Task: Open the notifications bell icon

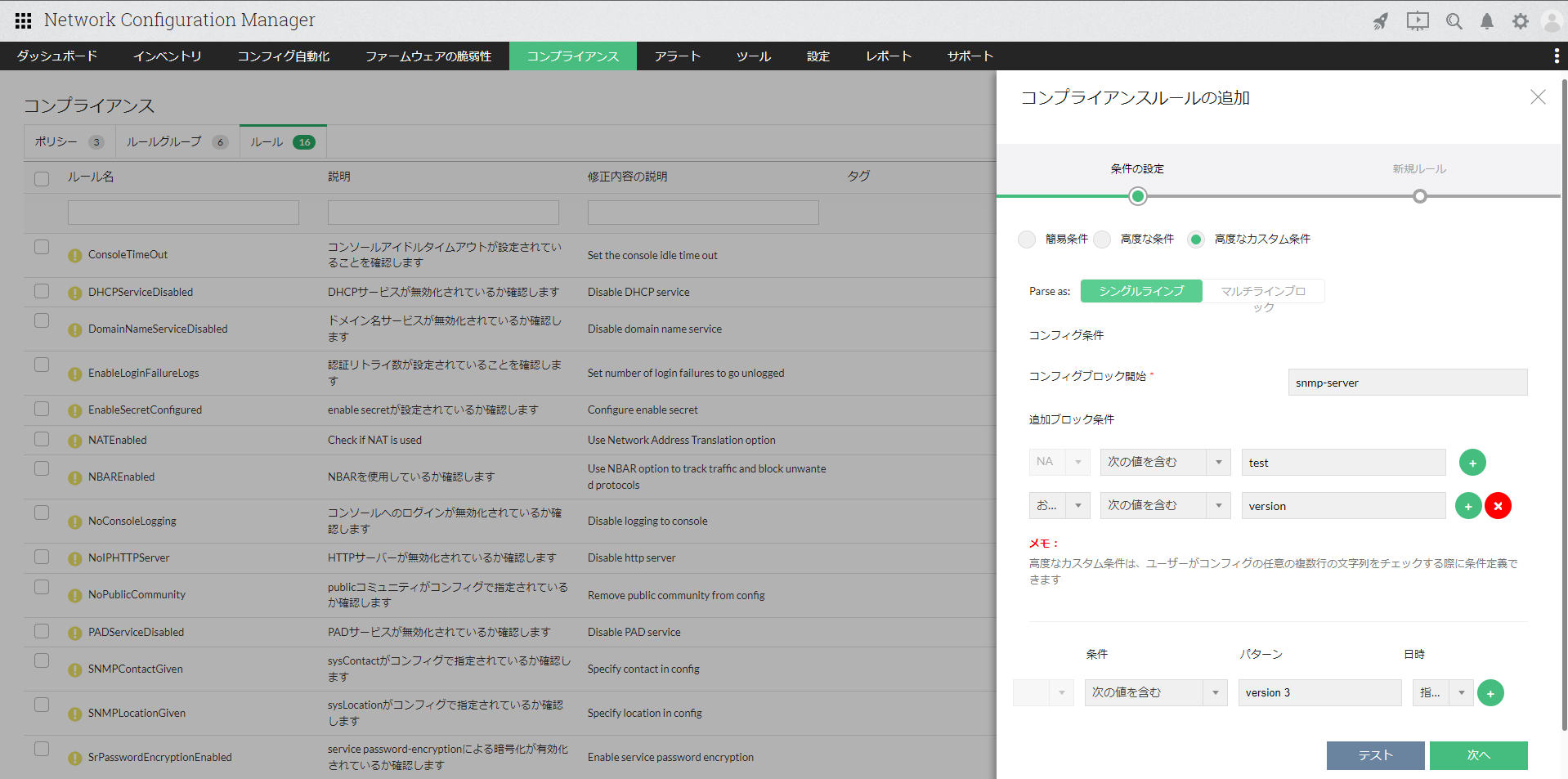Action: tap(1487, 21)
